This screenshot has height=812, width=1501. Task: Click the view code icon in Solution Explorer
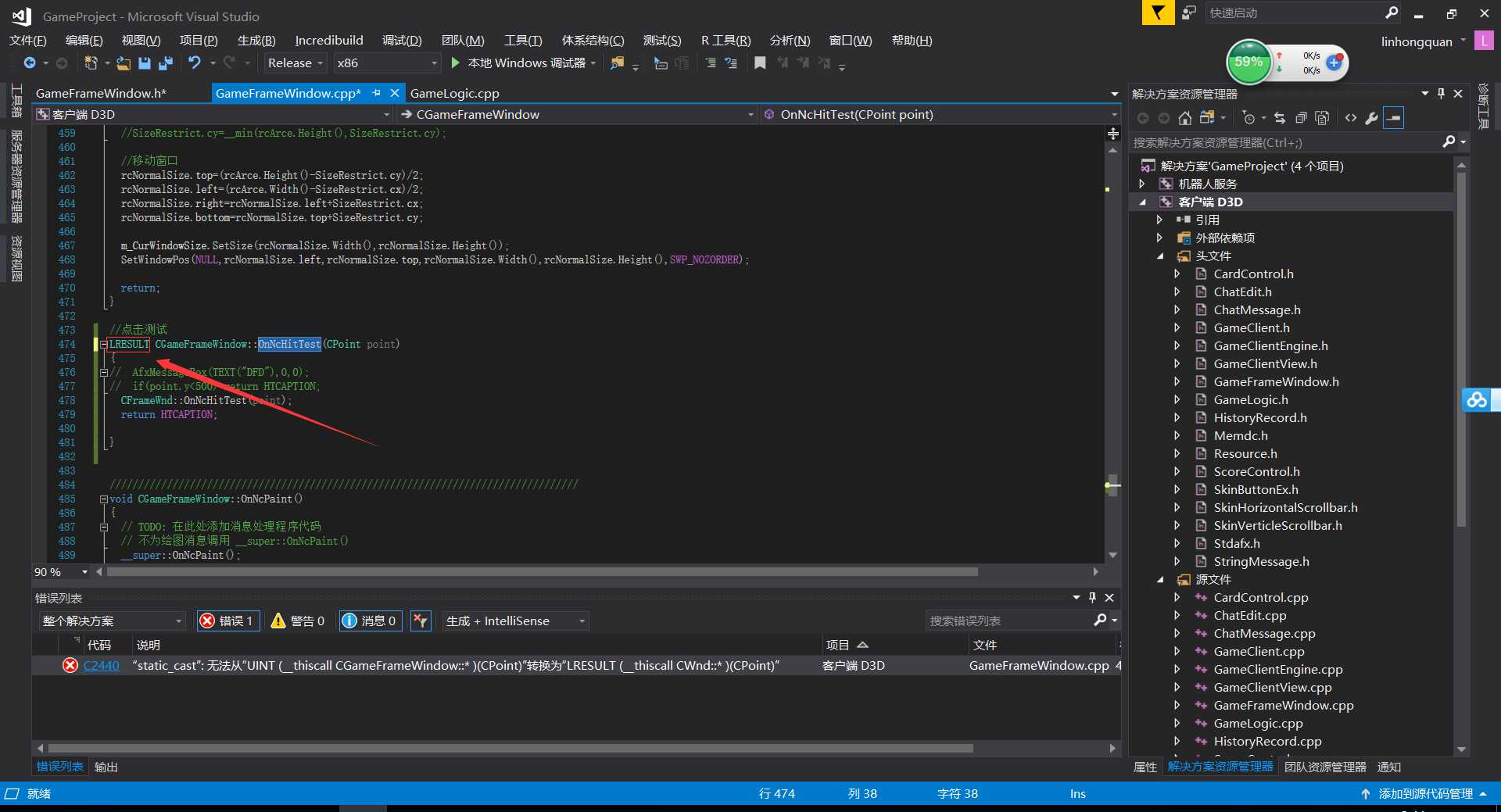[1351, 118]
